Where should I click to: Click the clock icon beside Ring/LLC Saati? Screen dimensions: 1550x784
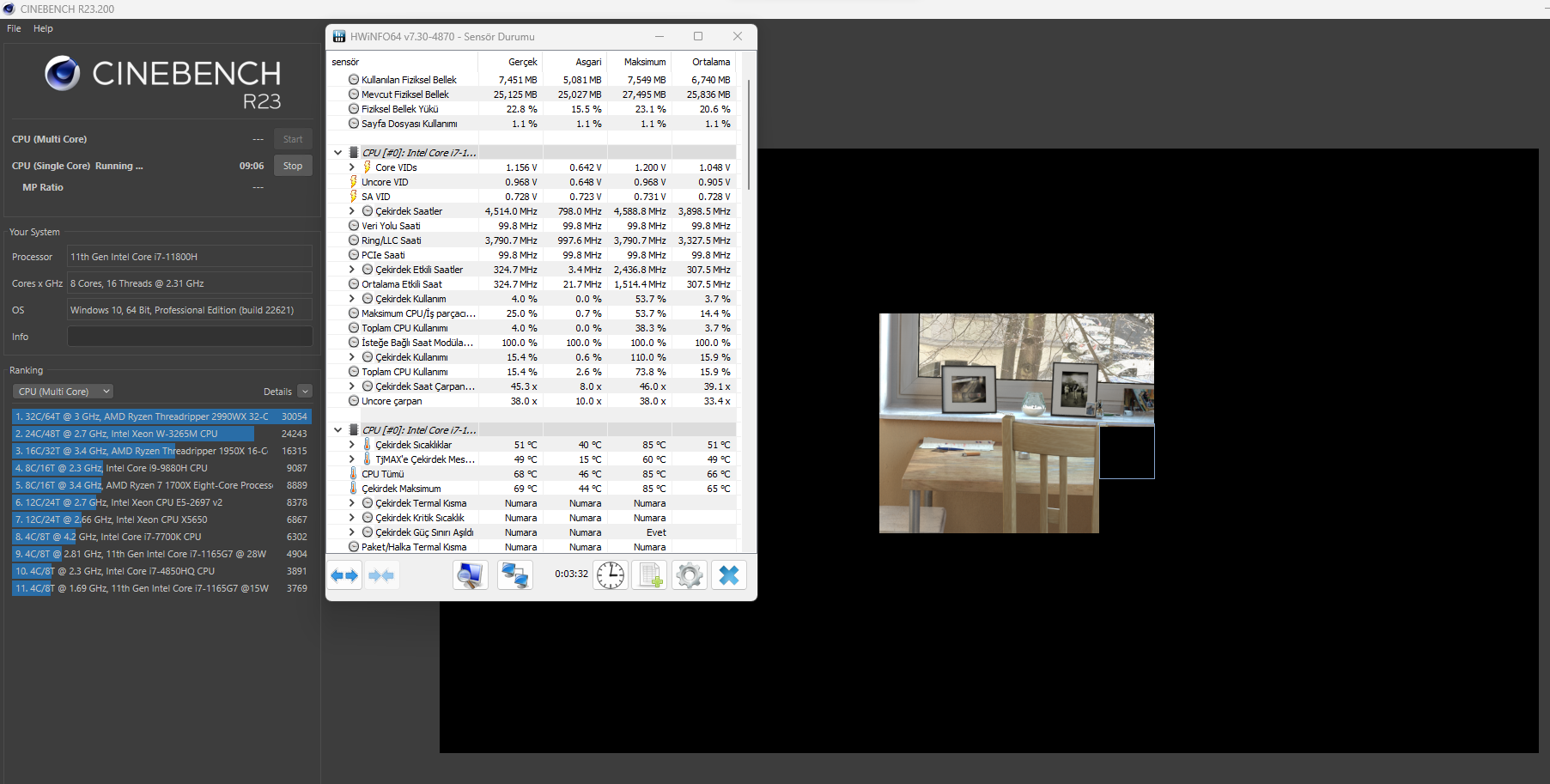tap(354, 240)
